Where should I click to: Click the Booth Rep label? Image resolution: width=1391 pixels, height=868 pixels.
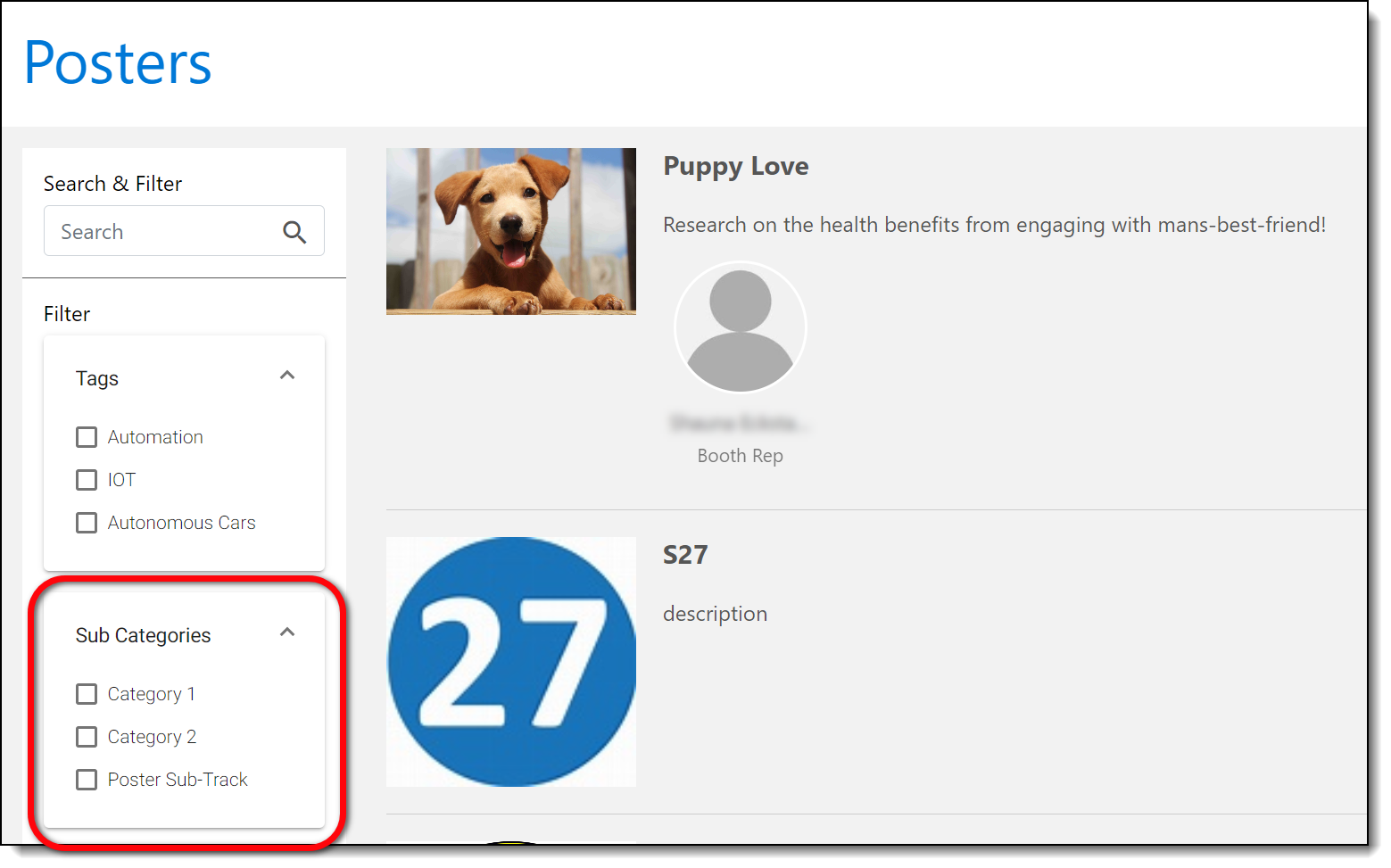coord(740,456)
